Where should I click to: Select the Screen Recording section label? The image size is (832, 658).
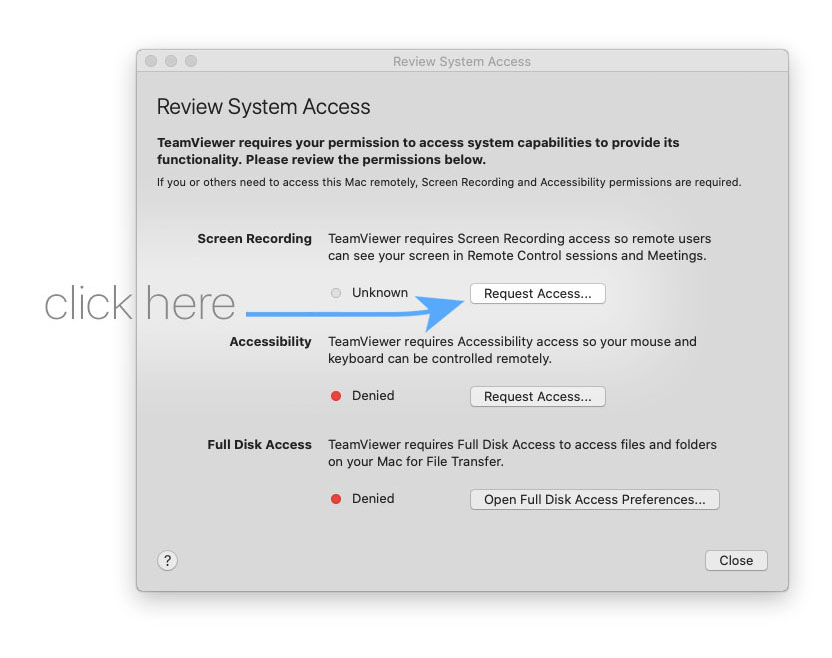click(254, 239)
